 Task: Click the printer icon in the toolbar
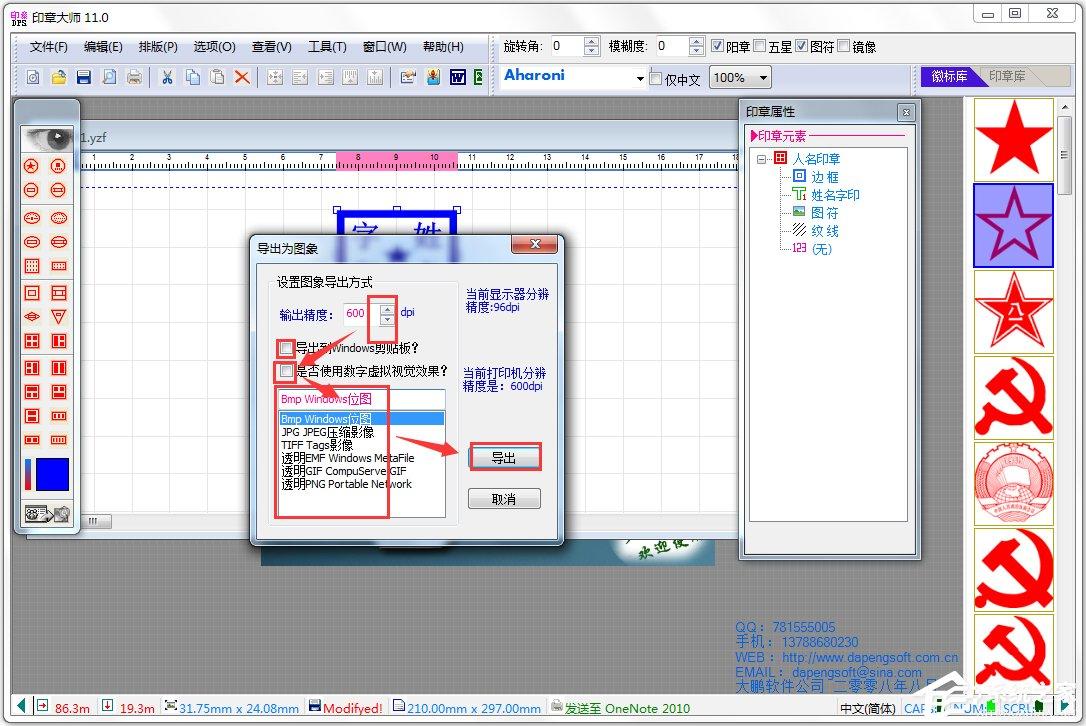pyautogui.click(x=134, y=77)
